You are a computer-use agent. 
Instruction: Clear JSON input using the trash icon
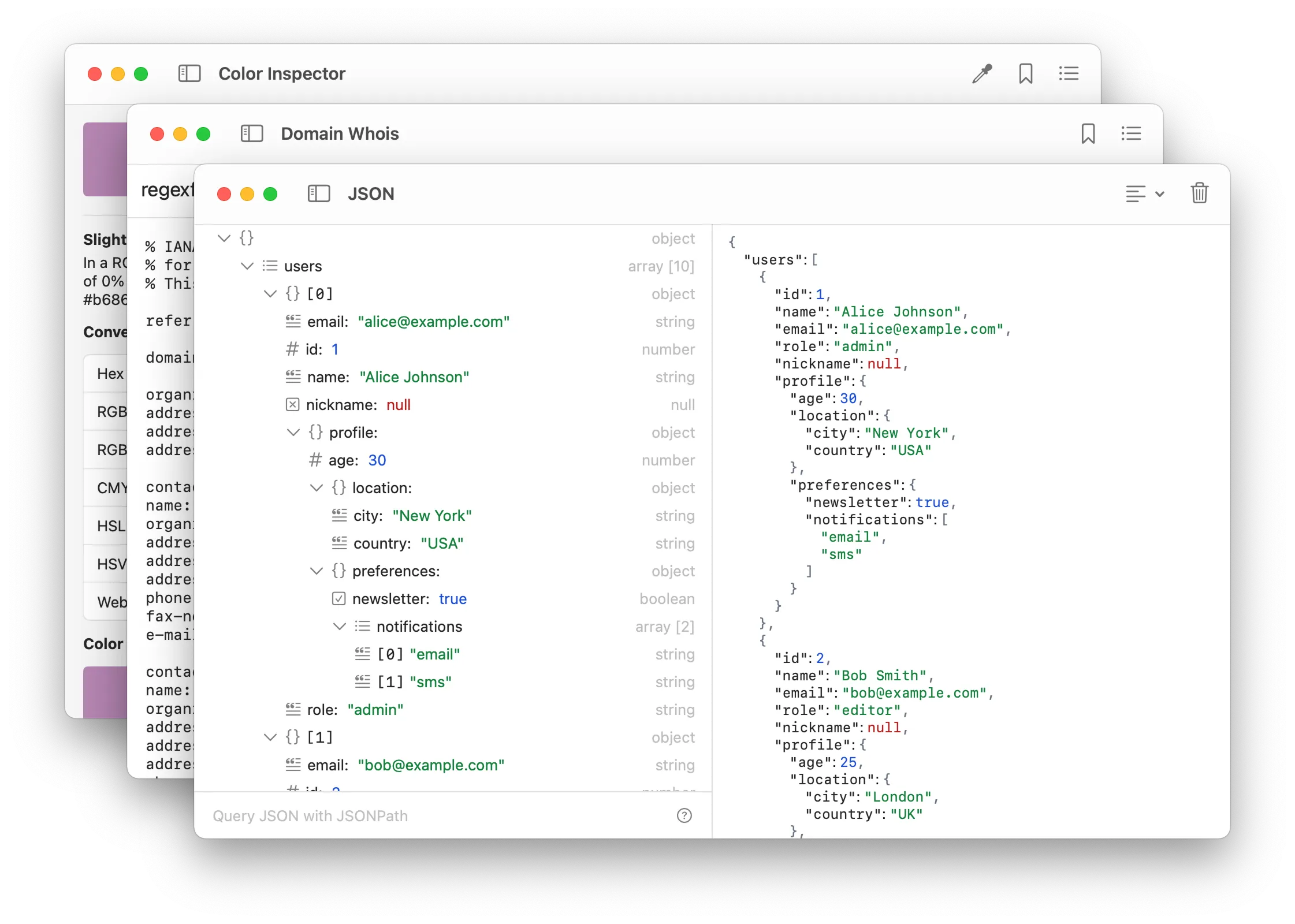[1200, 193]
